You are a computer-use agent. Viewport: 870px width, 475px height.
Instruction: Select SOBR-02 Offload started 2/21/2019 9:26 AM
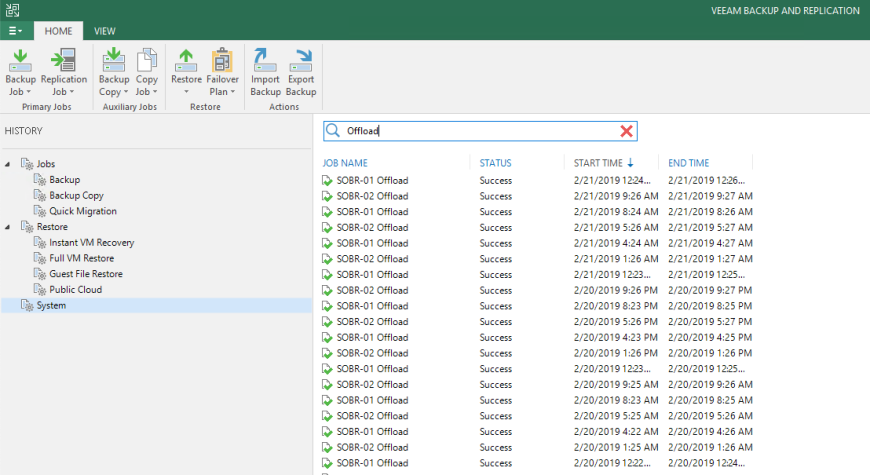click(x=537, y=196)
